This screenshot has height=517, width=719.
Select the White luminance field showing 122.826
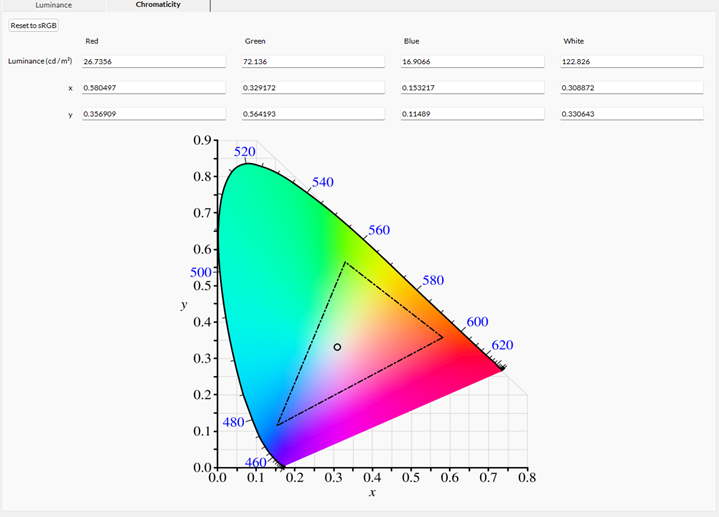tap(632, 62)
